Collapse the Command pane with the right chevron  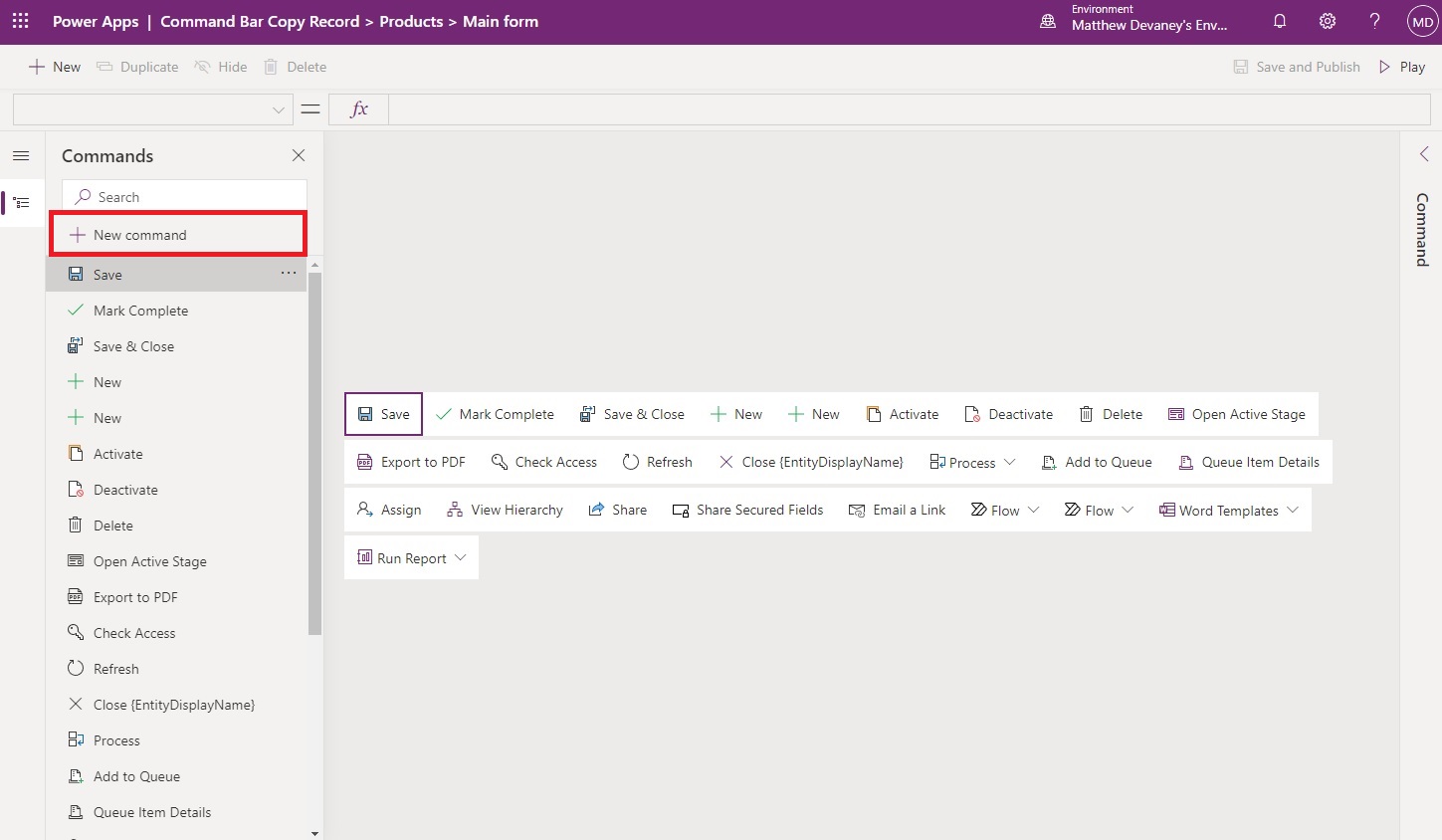[x=1424, y=153]
